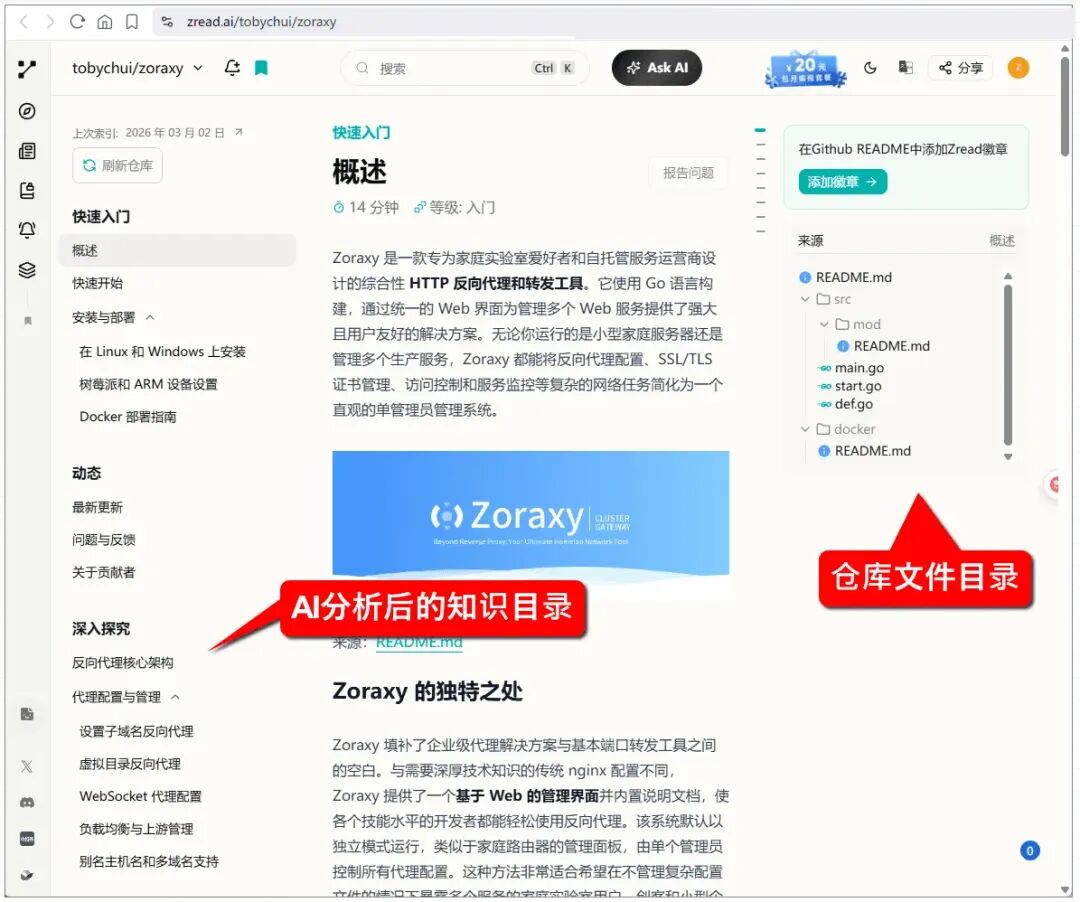Open 快速开始 page
The image size is (1080, 902).
[x=97, y=283]
